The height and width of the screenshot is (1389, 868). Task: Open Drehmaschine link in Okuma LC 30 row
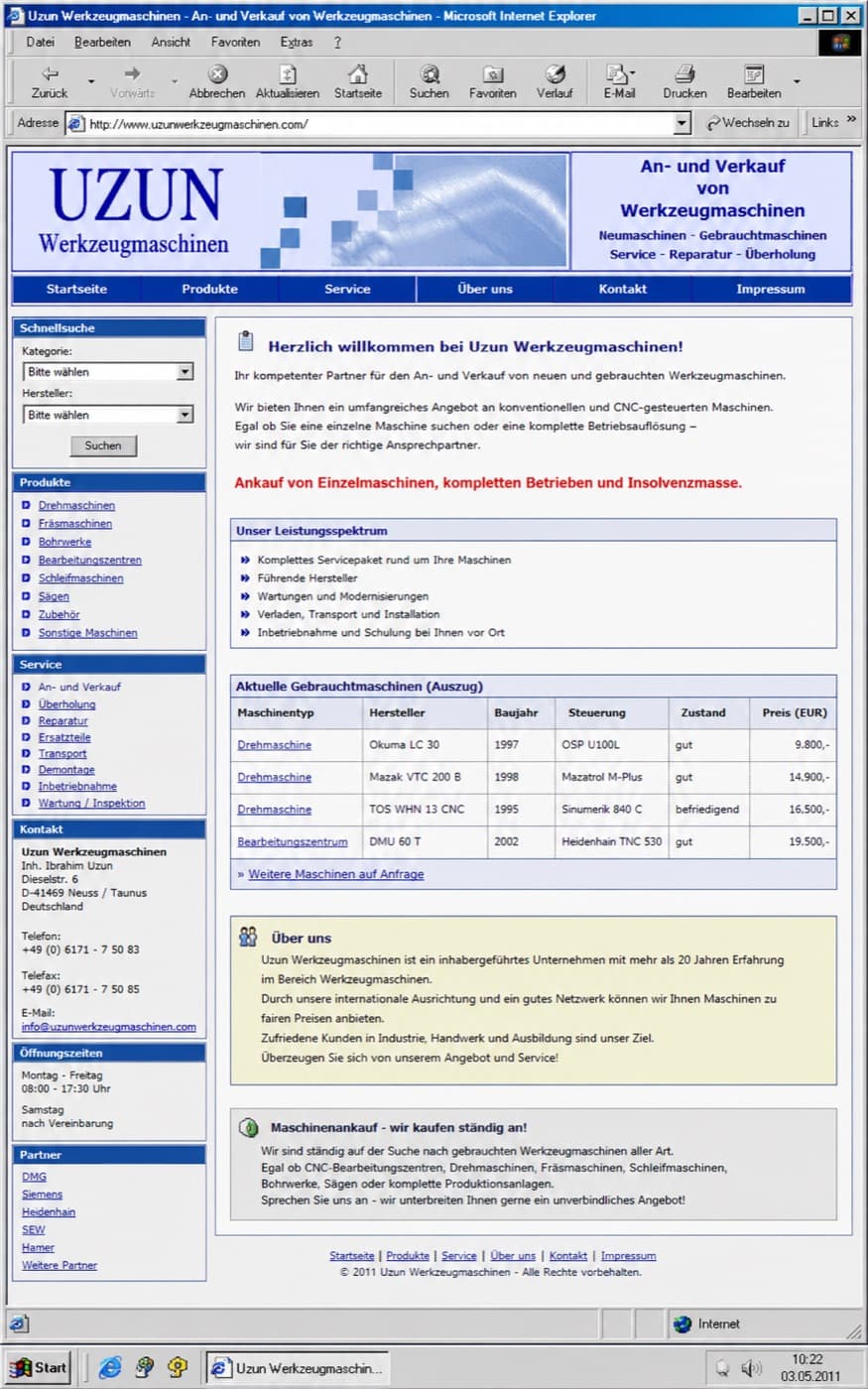pyautogui.click(x=274, y=744)
